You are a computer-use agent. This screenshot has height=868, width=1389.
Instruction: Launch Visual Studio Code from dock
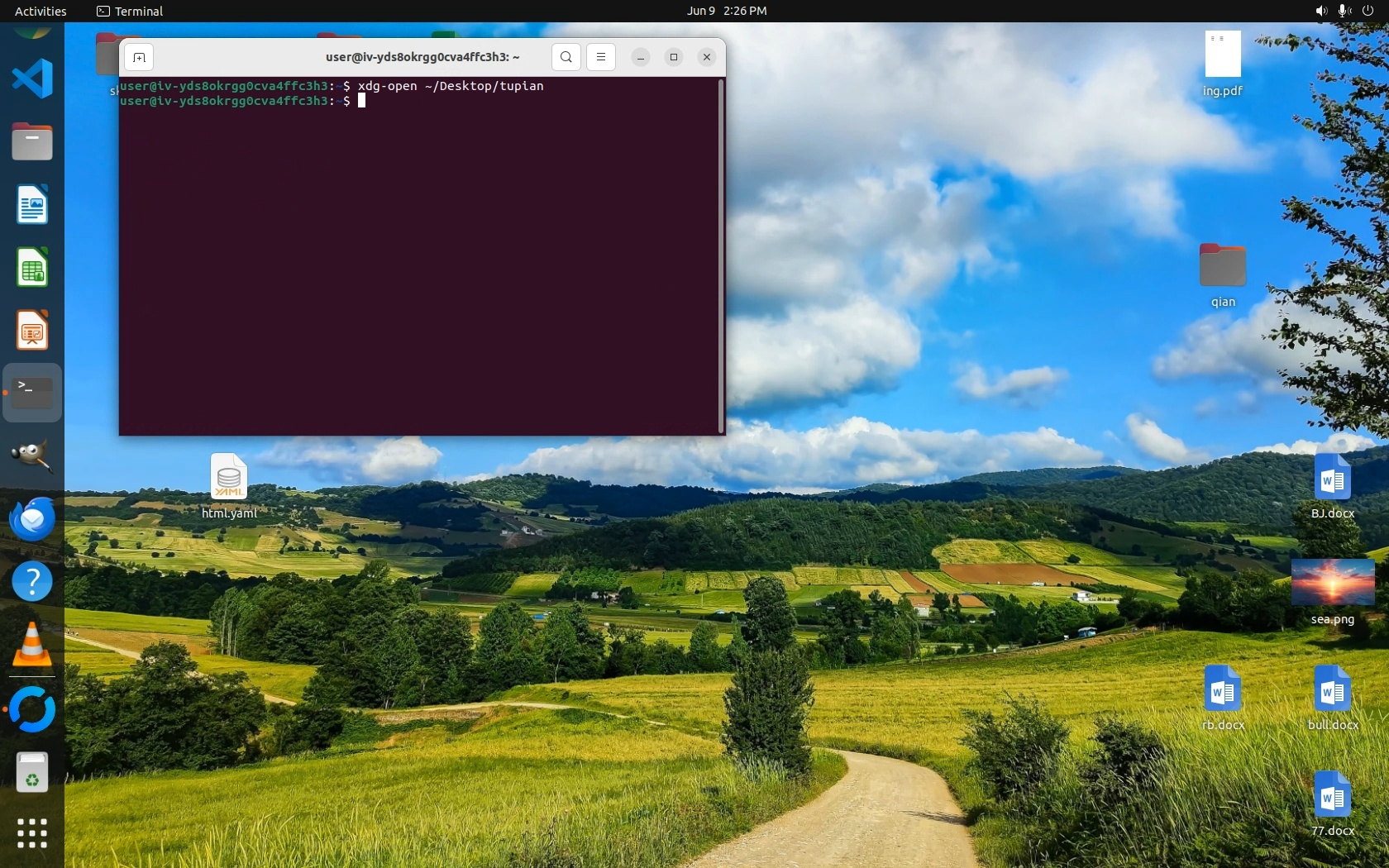click(32, 79)
